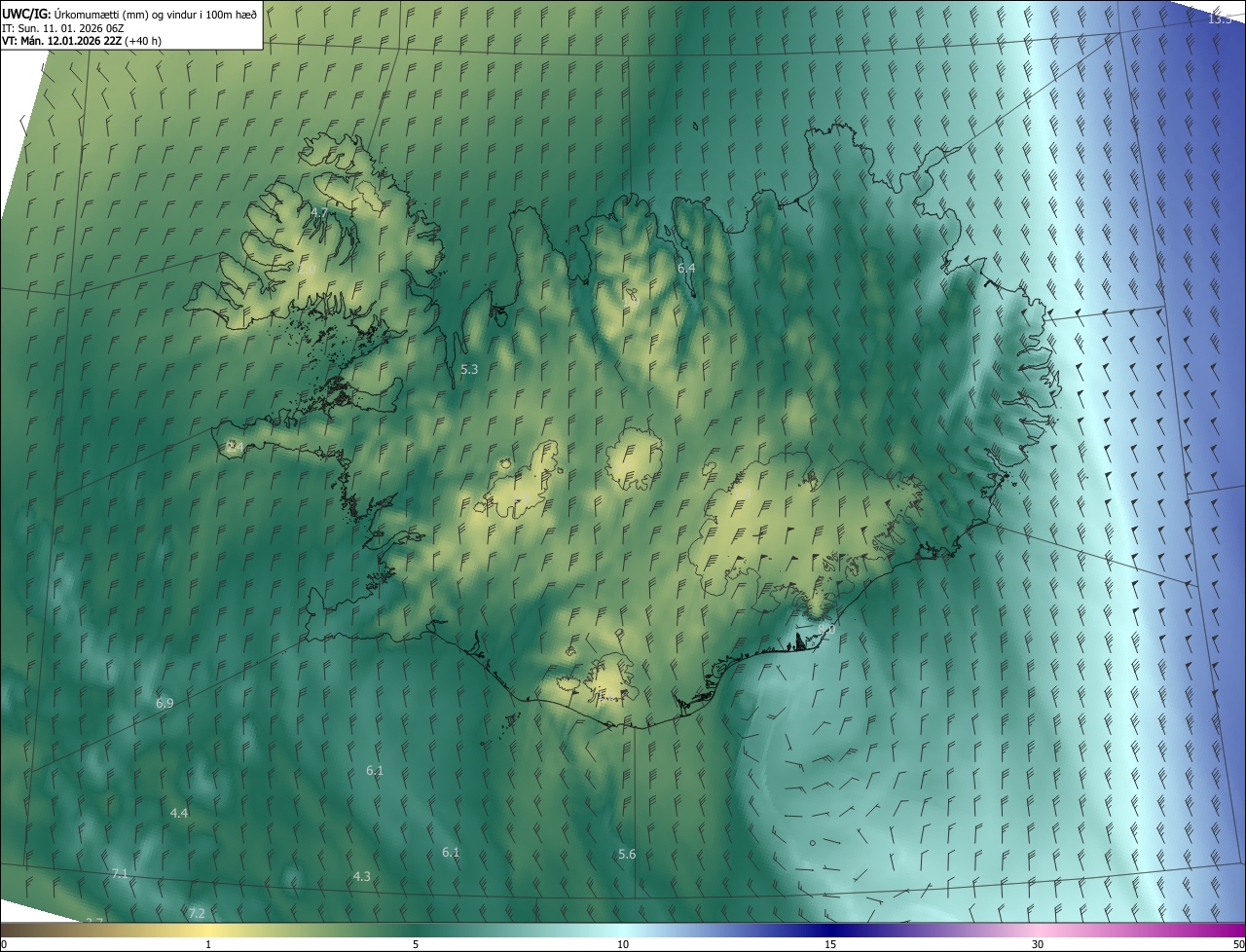Image resolution: width=1246 pixels, height=952 pixels.
Task: Click the 4.4 value on the map
Action: (x=179, y=813)
